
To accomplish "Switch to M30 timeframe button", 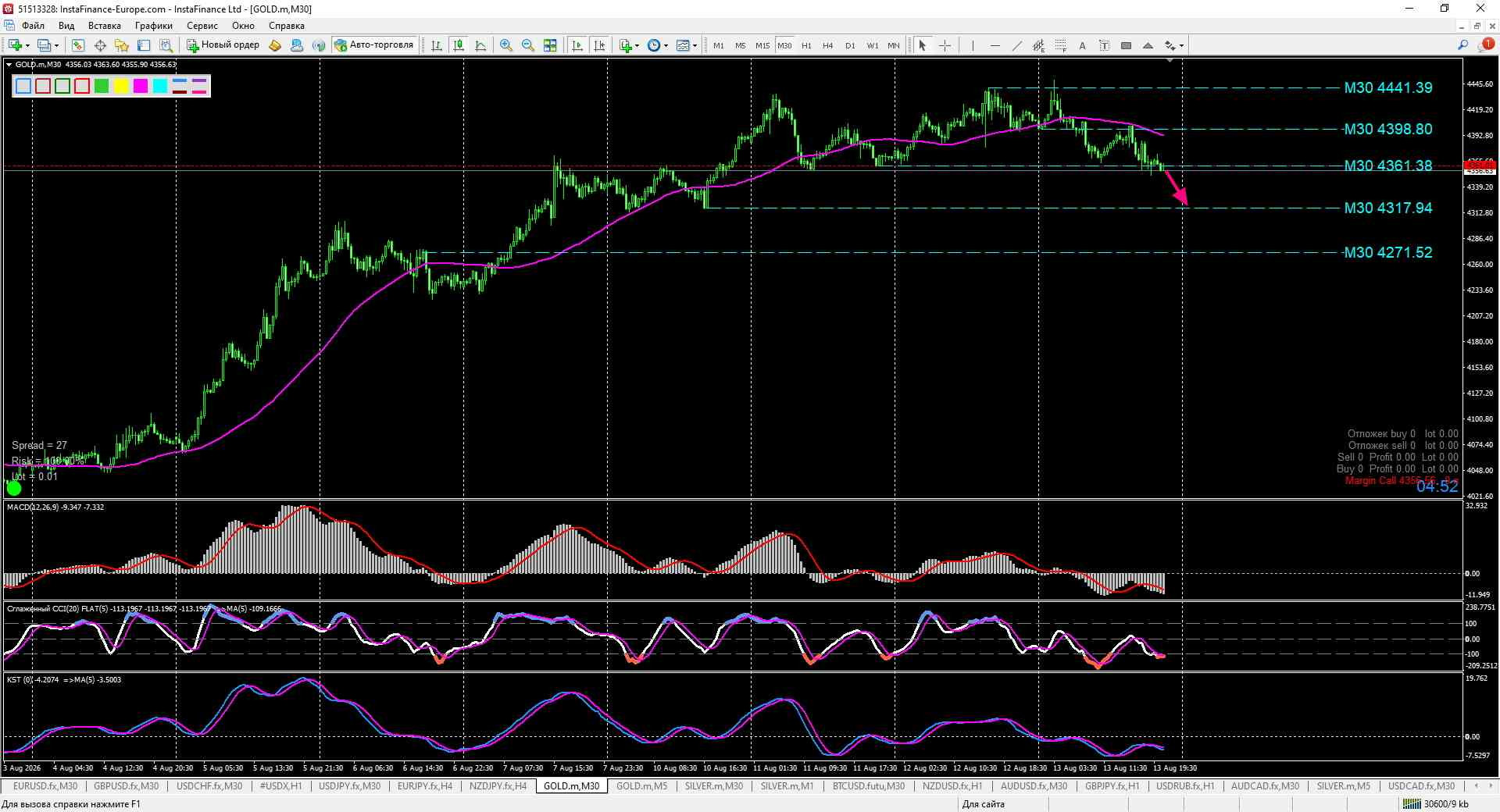I will [784, 45].
